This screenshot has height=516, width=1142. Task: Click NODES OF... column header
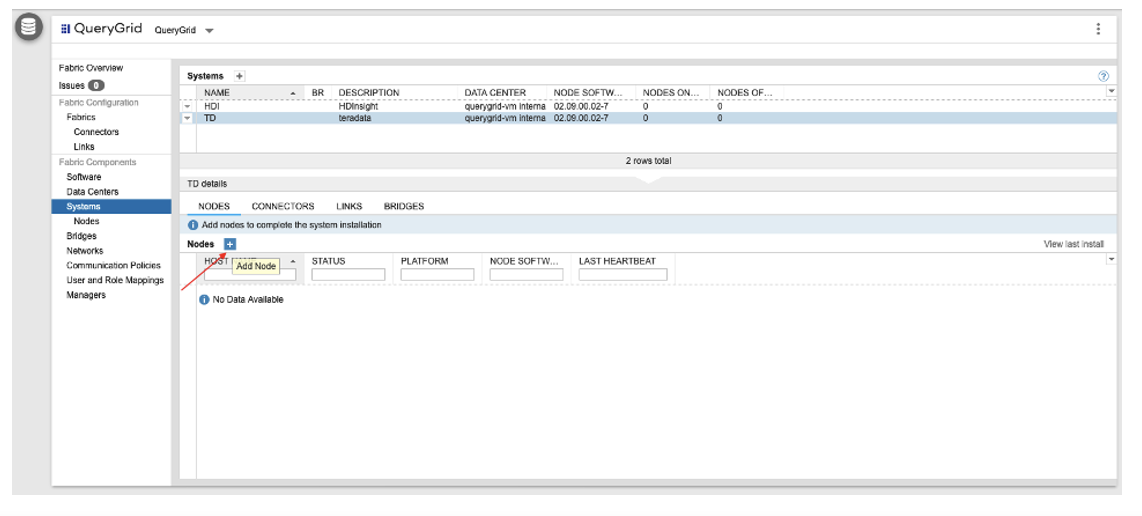(x=744, y=93)
